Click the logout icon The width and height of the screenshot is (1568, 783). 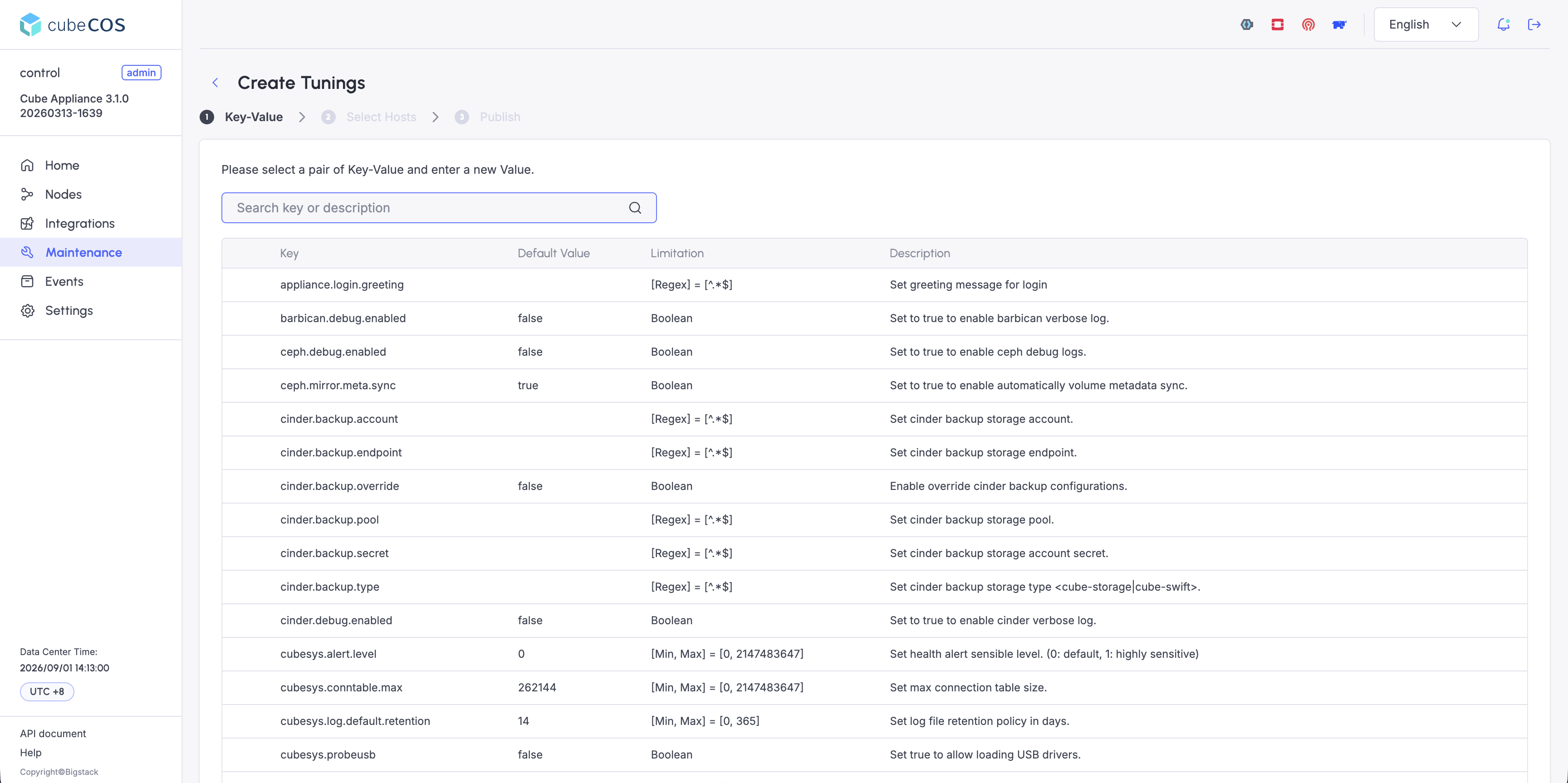1534,24
